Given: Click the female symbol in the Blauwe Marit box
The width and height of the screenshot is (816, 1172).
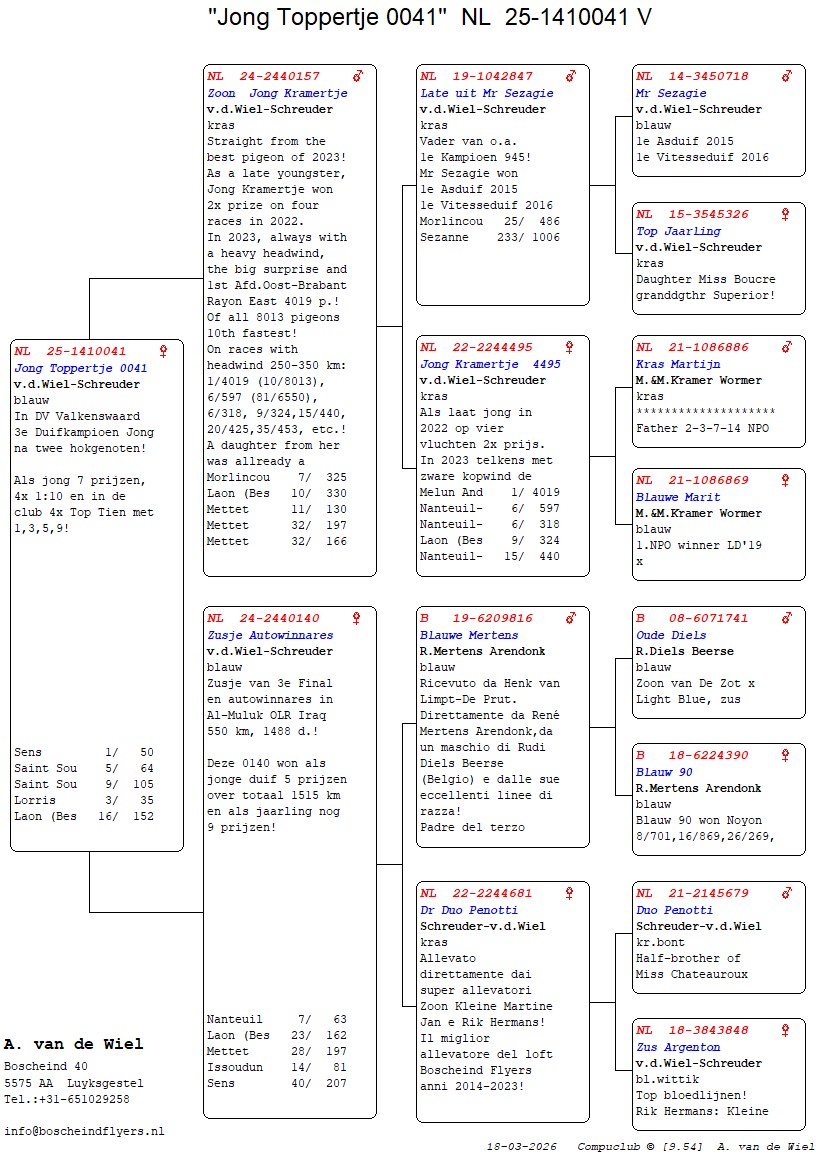Looking at the screenshot, I should coord(786,480).
